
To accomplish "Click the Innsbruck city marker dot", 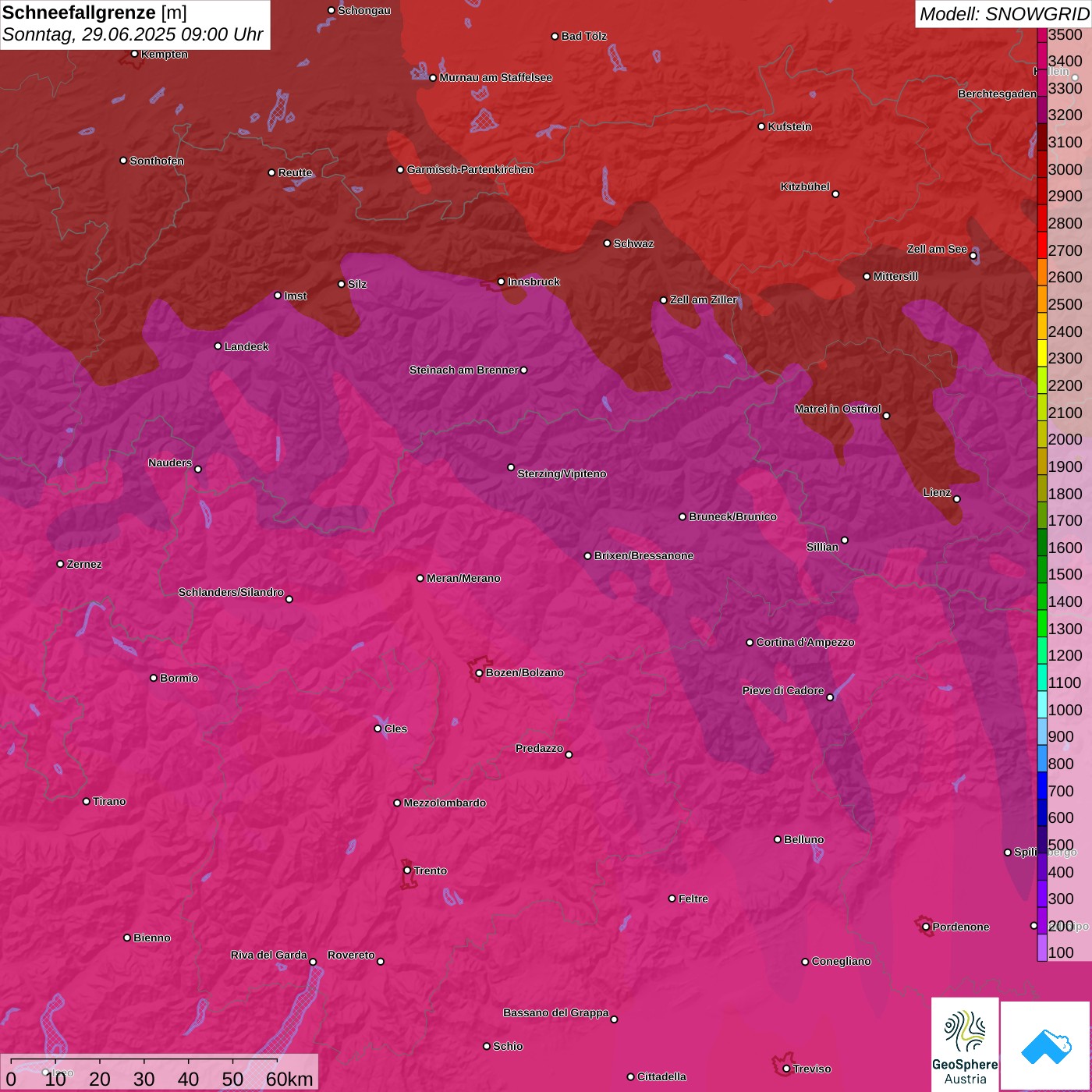I will [502, 282].
